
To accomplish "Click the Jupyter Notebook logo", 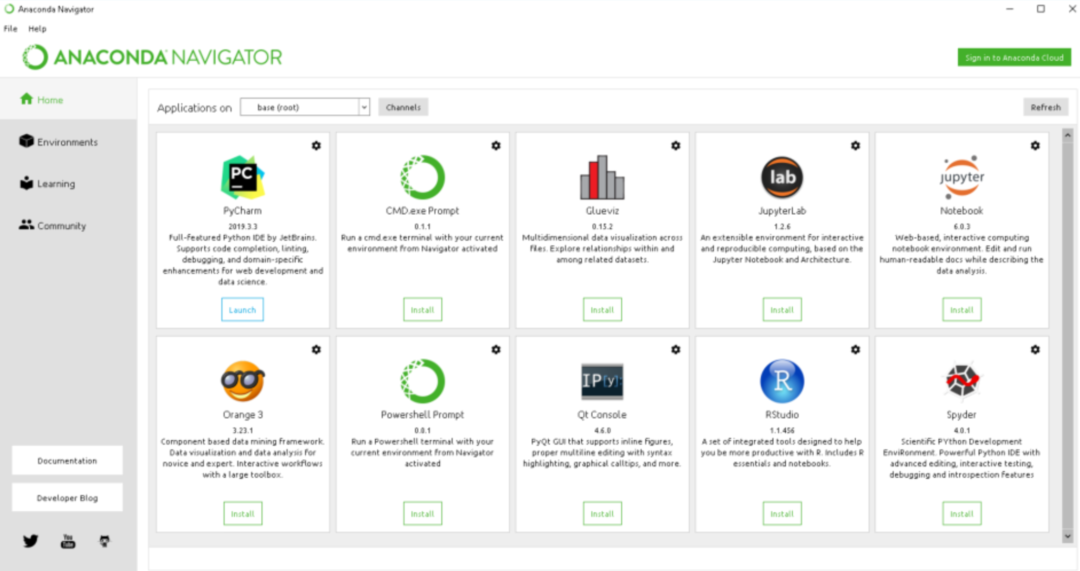I will click(x=962, y=177).
